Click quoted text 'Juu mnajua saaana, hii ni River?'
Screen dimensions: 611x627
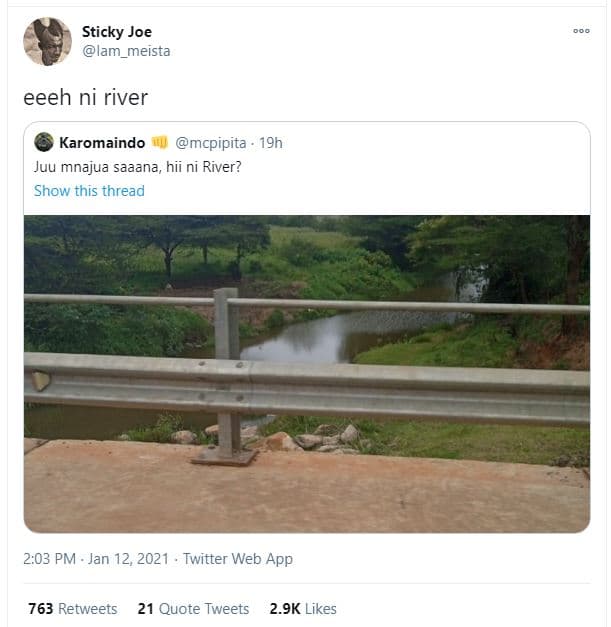(137, 166)
